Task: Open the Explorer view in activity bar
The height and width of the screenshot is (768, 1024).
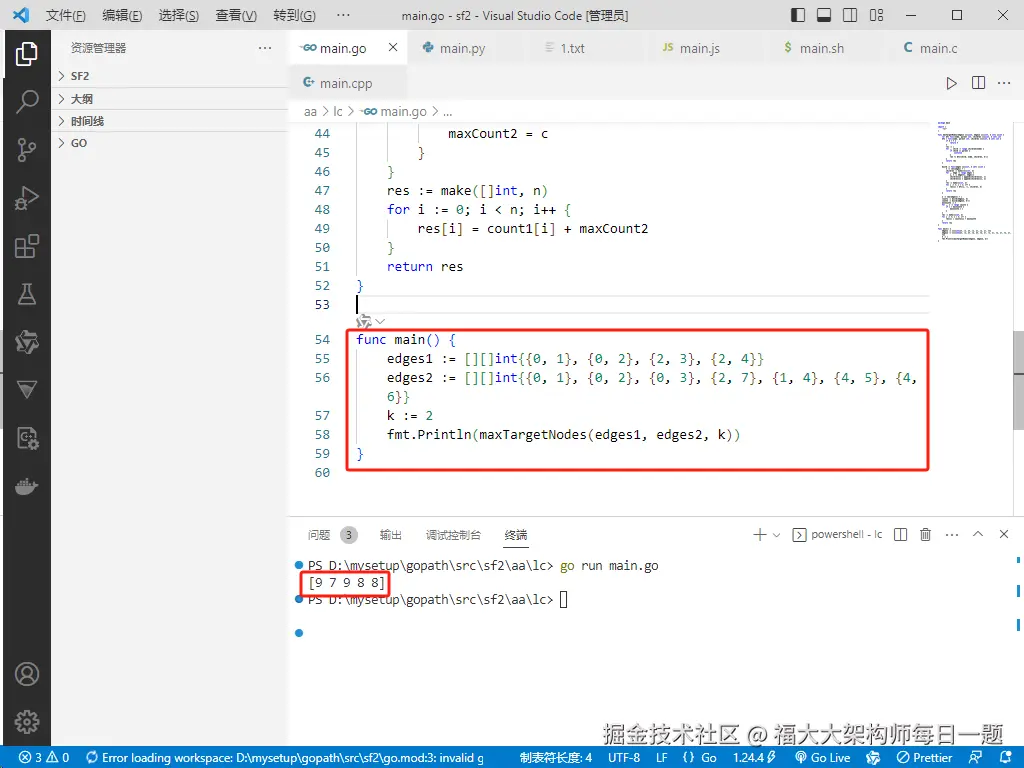Action: coord(27,54)
